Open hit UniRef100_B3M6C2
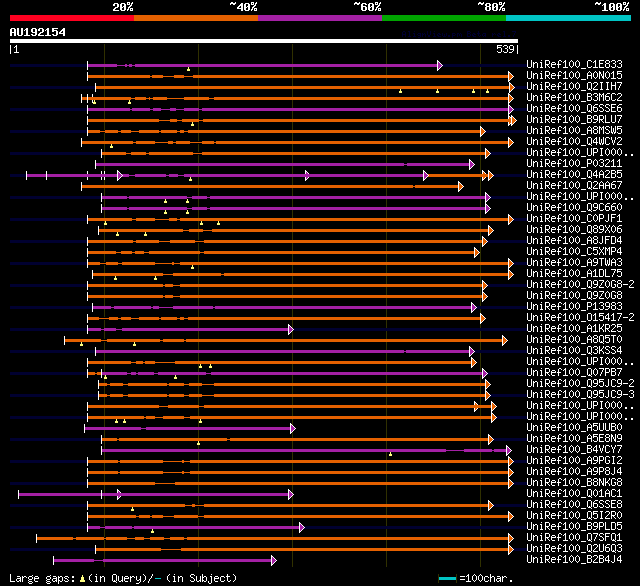Screen dimensions: 640x586 coord(574,97)
